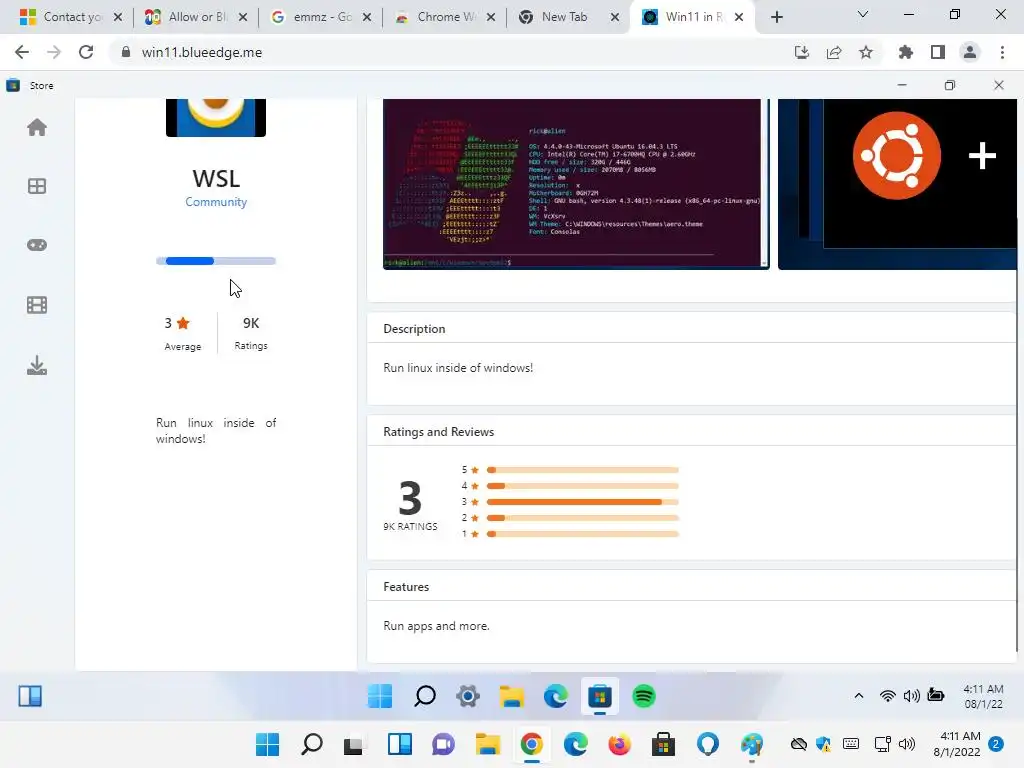Click the inner taskbar volume icon
Image resolution: width=1024 pixels, height=768 pixels.
point(912,696)
